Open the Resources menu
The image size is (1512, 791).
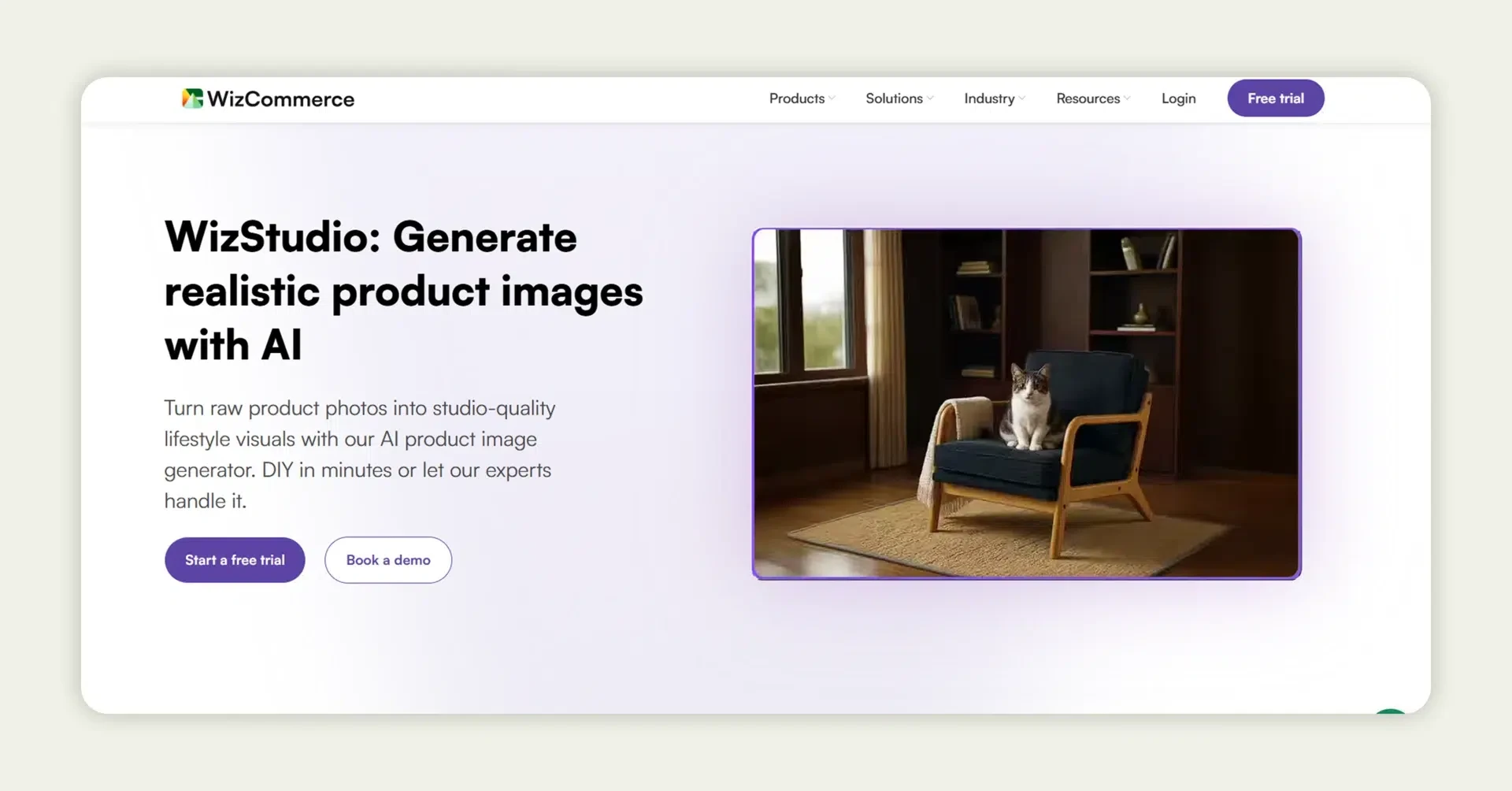coord(1088,98)
